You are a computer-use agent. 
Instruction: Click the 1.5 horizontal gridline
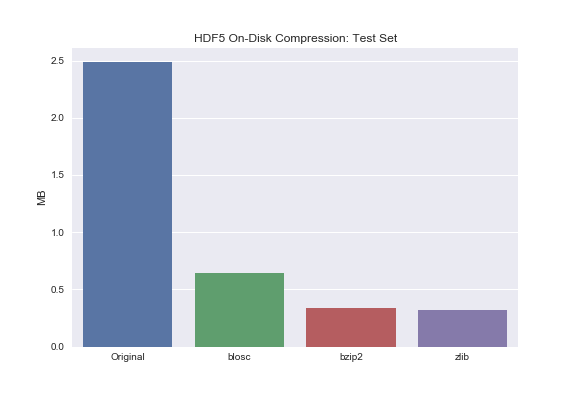345,175
